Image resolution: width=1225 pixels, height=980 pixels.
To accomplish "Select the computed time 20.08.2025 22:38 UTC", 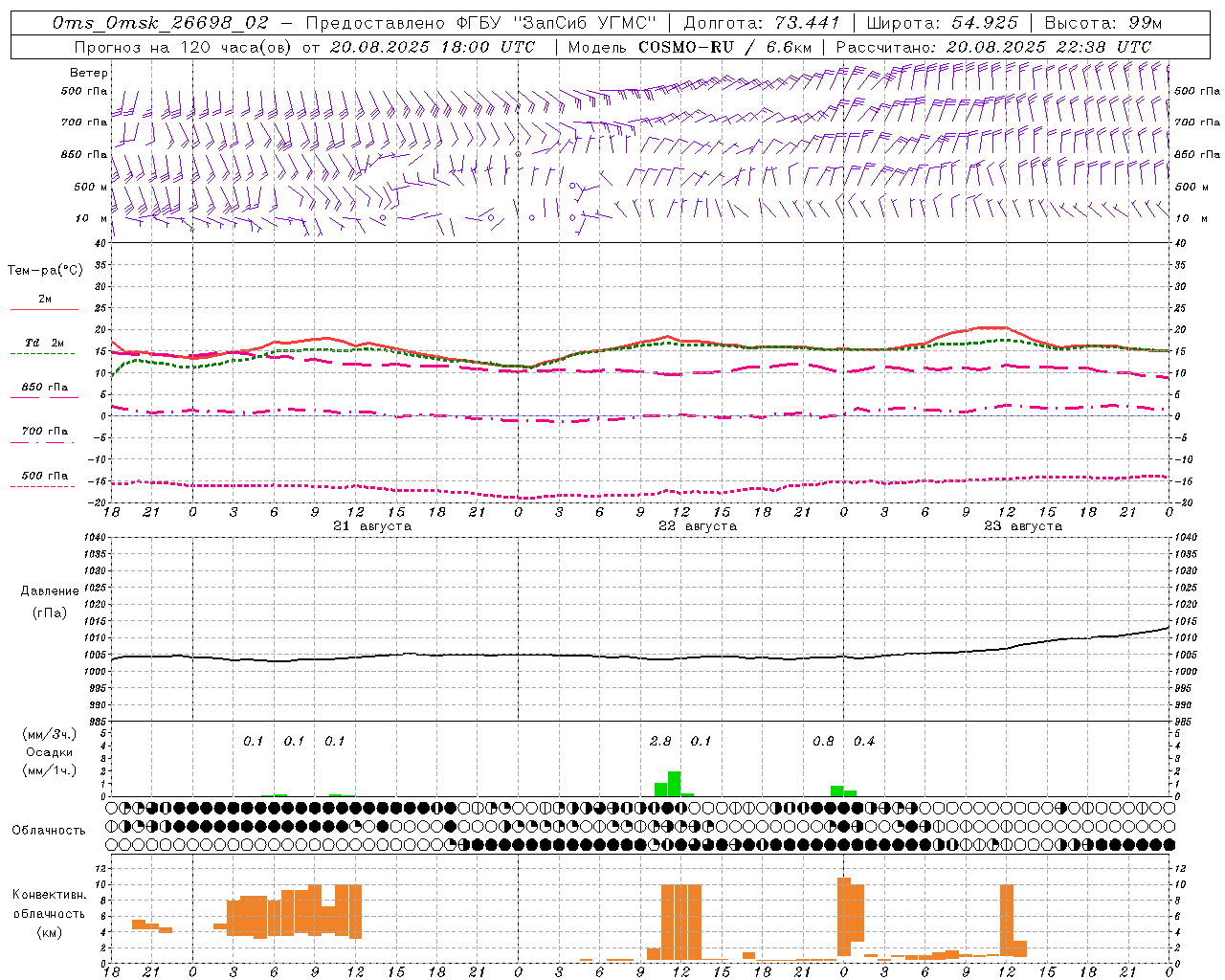I will [x=1049, y=47].
